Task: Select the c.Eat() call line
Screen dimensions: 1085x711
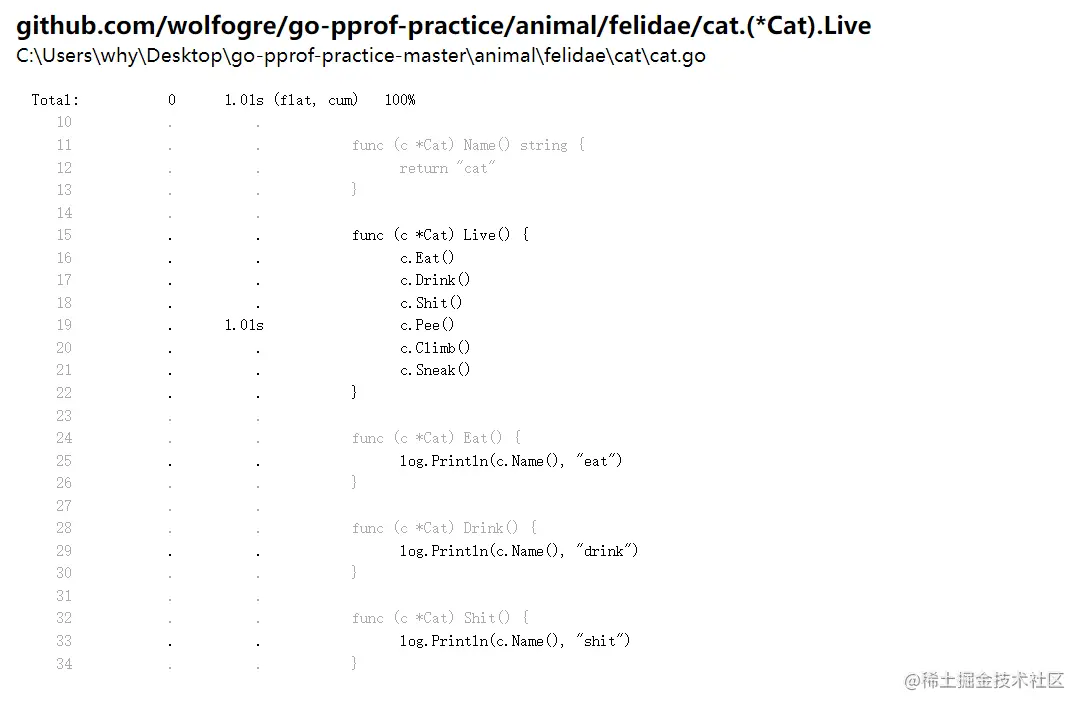Action: (x=427, y=258)
